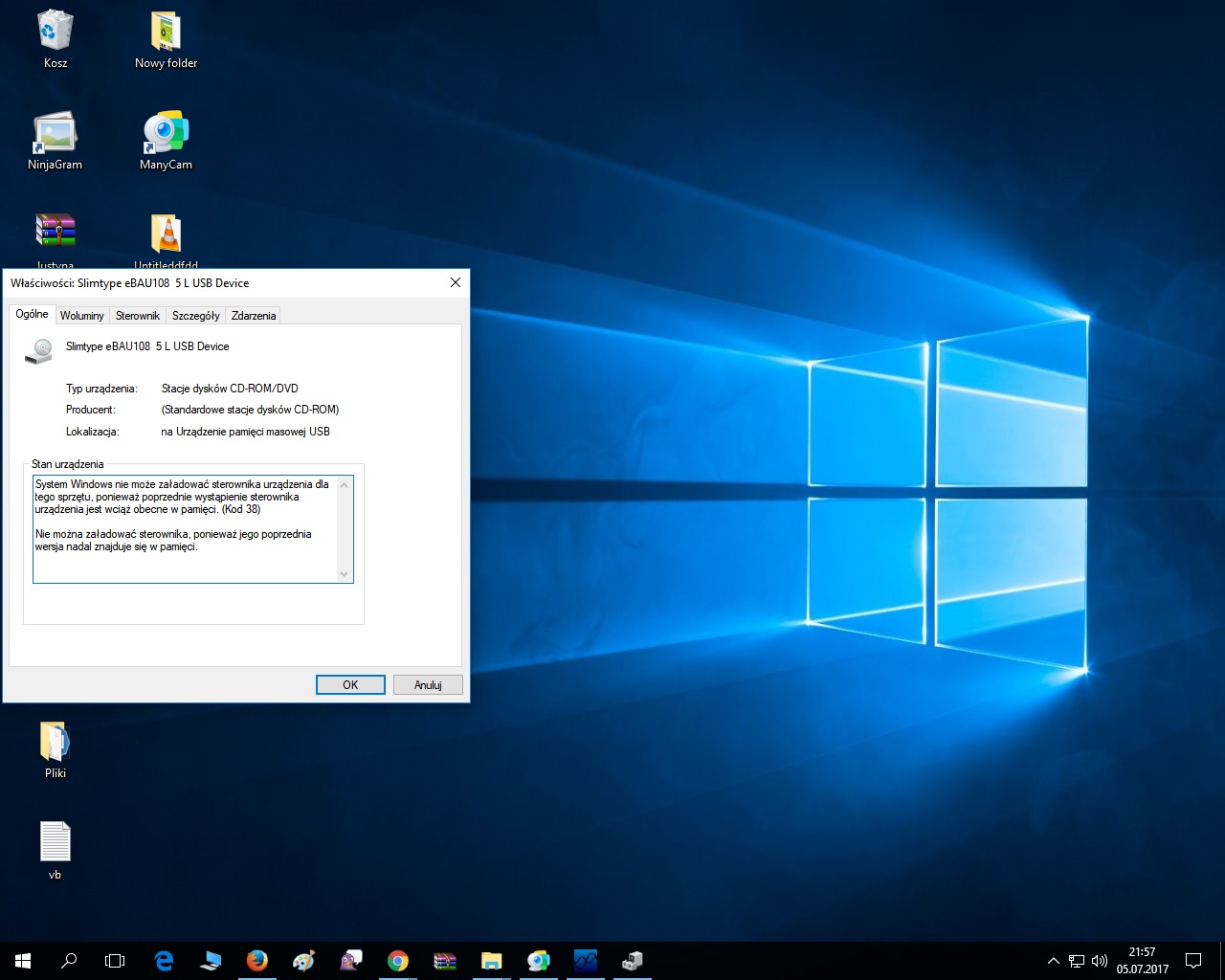Open the Pliki folder on desktop
Screen dimensions: 1225x980
click(x=56, y=748)
